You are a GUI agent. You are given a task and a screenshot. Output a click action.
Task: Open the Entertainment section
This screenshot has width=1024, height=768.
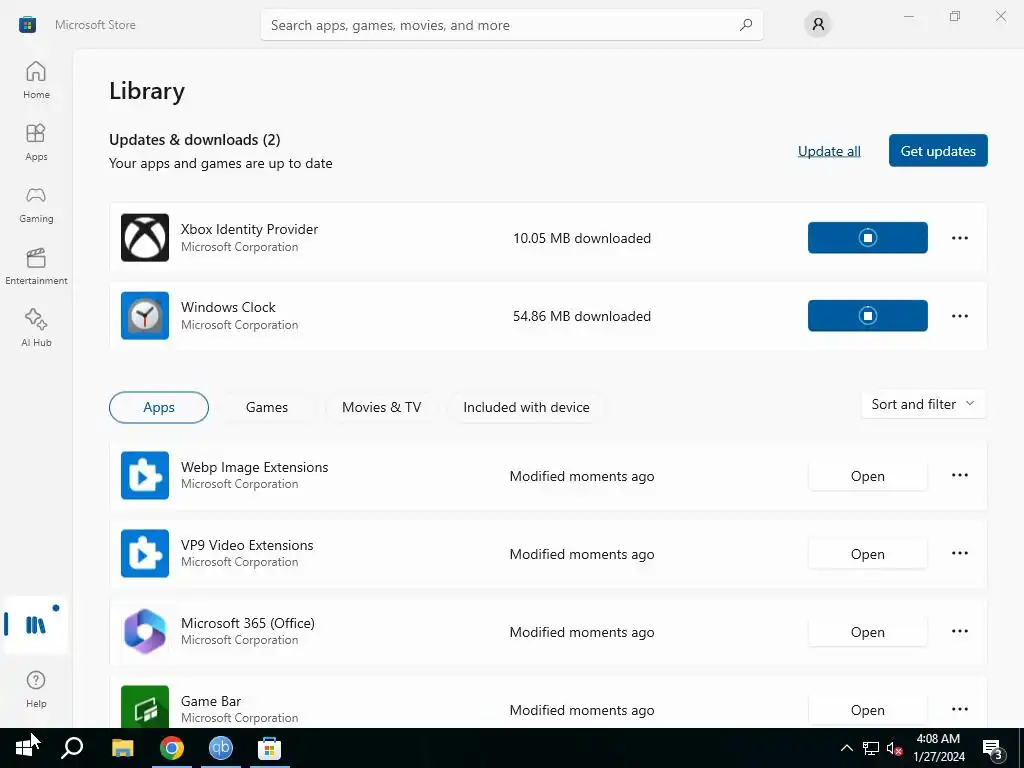coord(36,266)
